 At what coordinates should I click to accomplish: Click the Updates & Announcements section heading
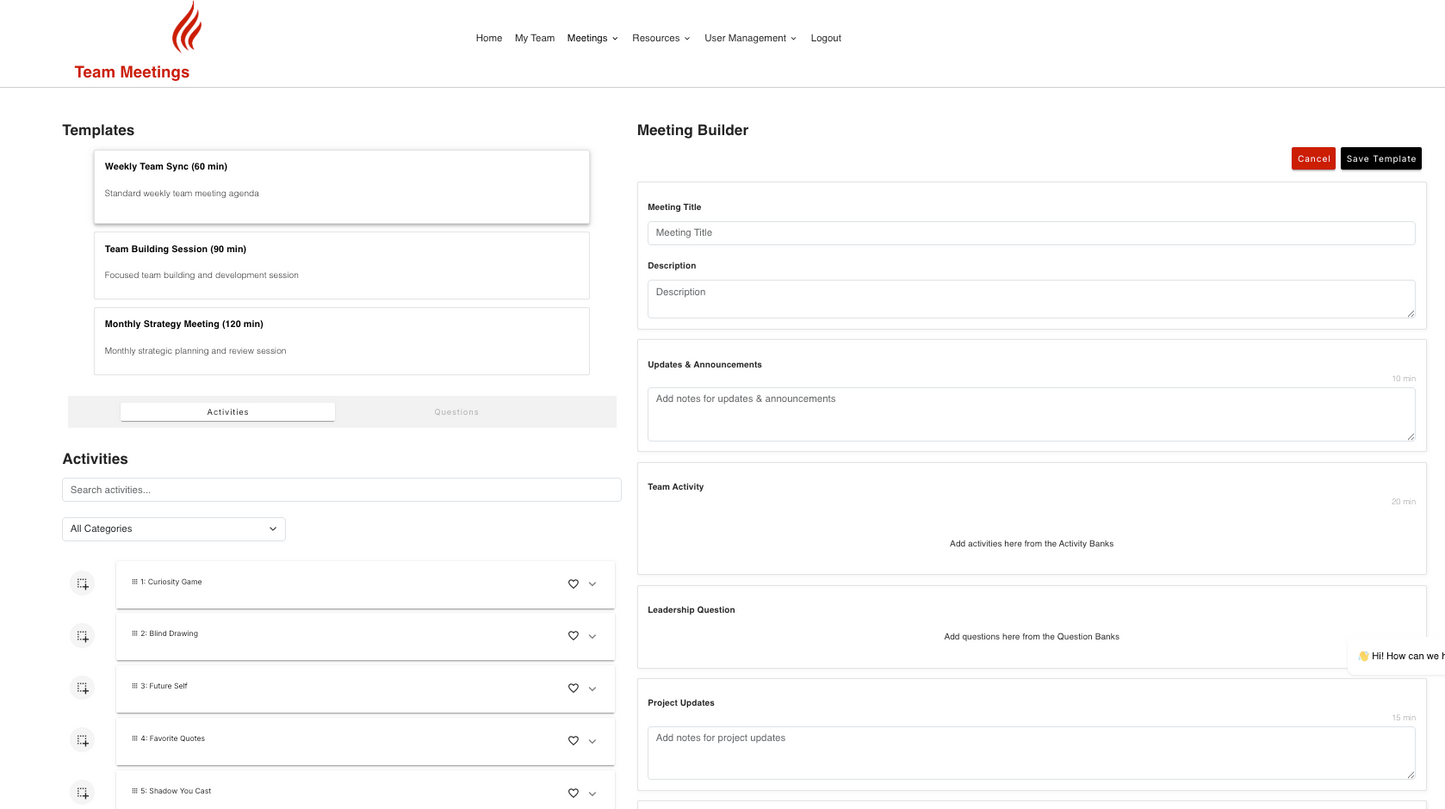(x=705, y=365)
